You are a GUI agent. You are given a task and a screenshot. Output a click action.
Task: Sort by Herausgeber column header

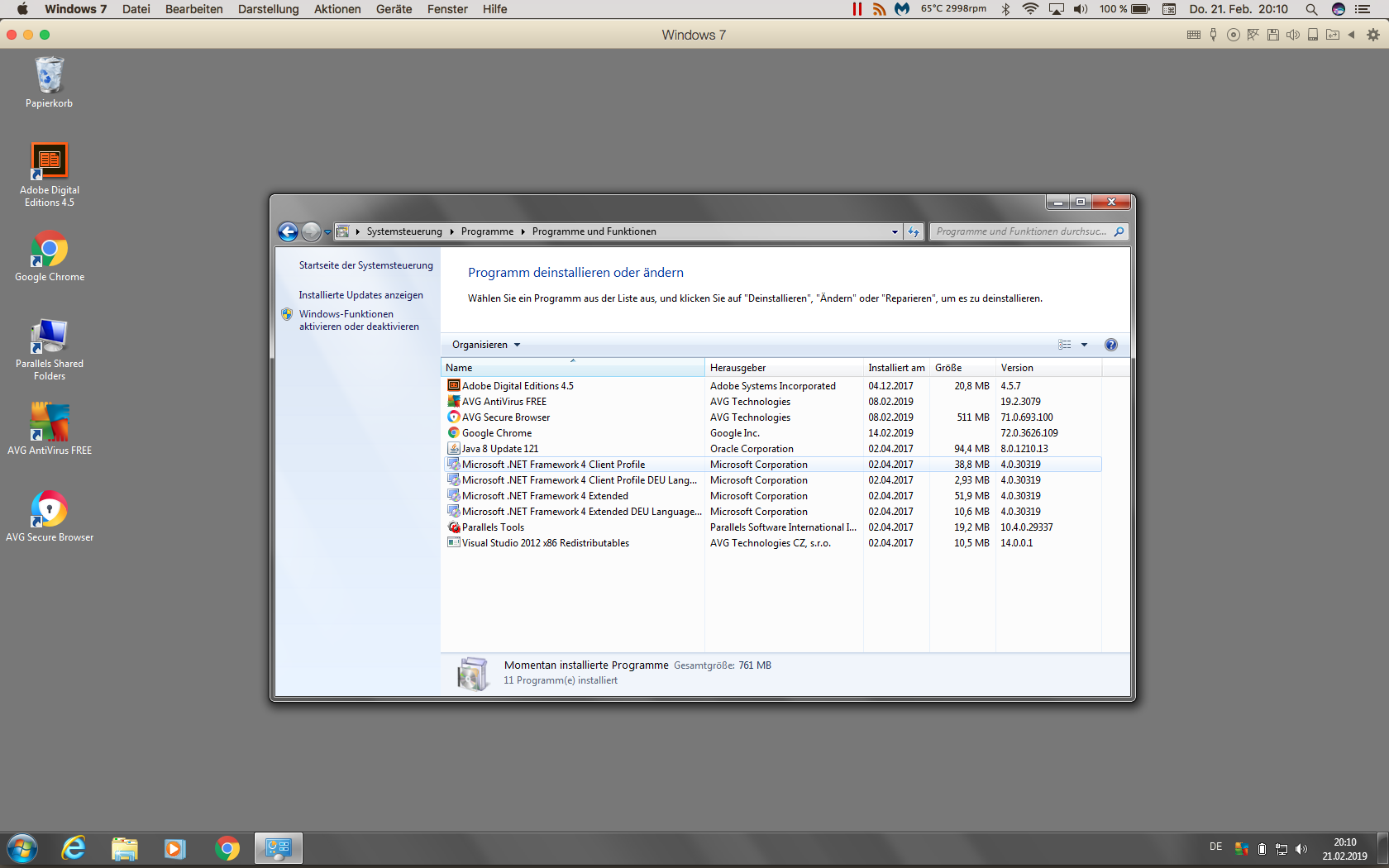[x=784, y=368]
